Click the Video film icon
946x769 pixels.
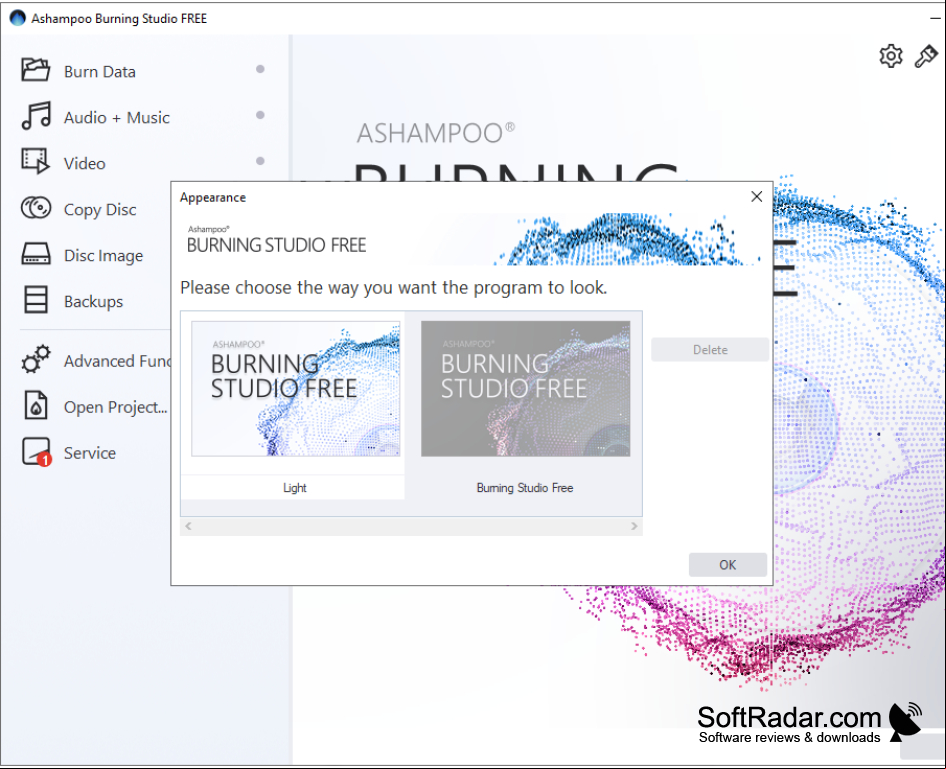[x=36, y=161]
